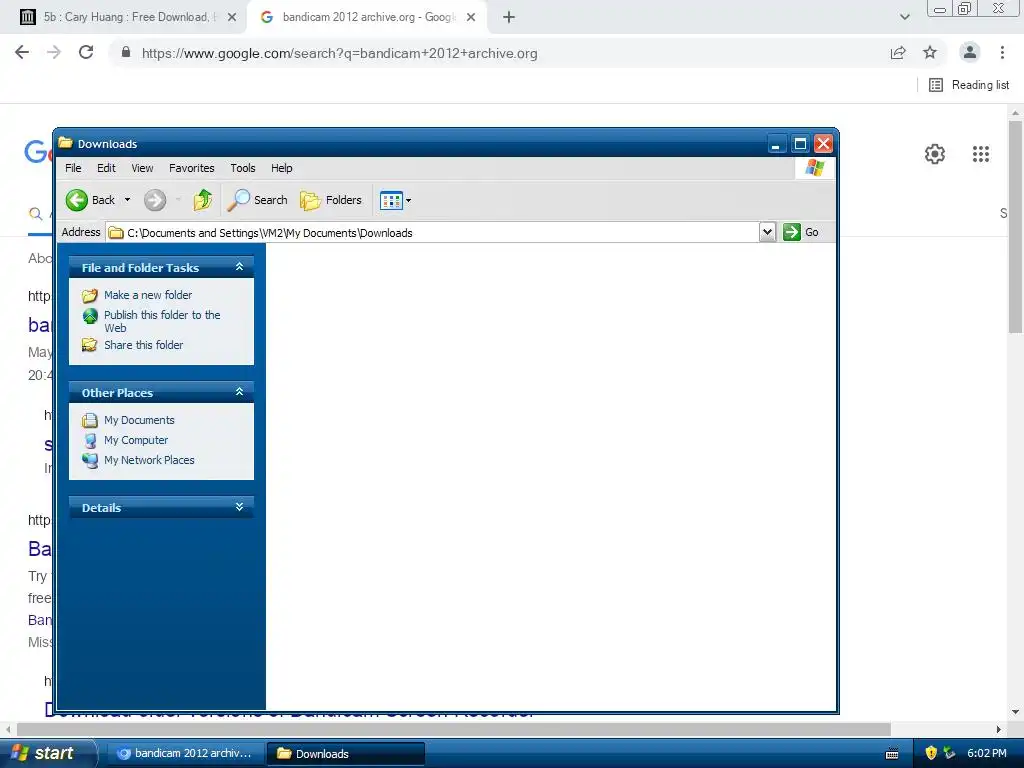Click the Chrome horizontal scrollbar
Viewport: 1024px width, 768px height.
pyautogui.click(x=454, y=729)
